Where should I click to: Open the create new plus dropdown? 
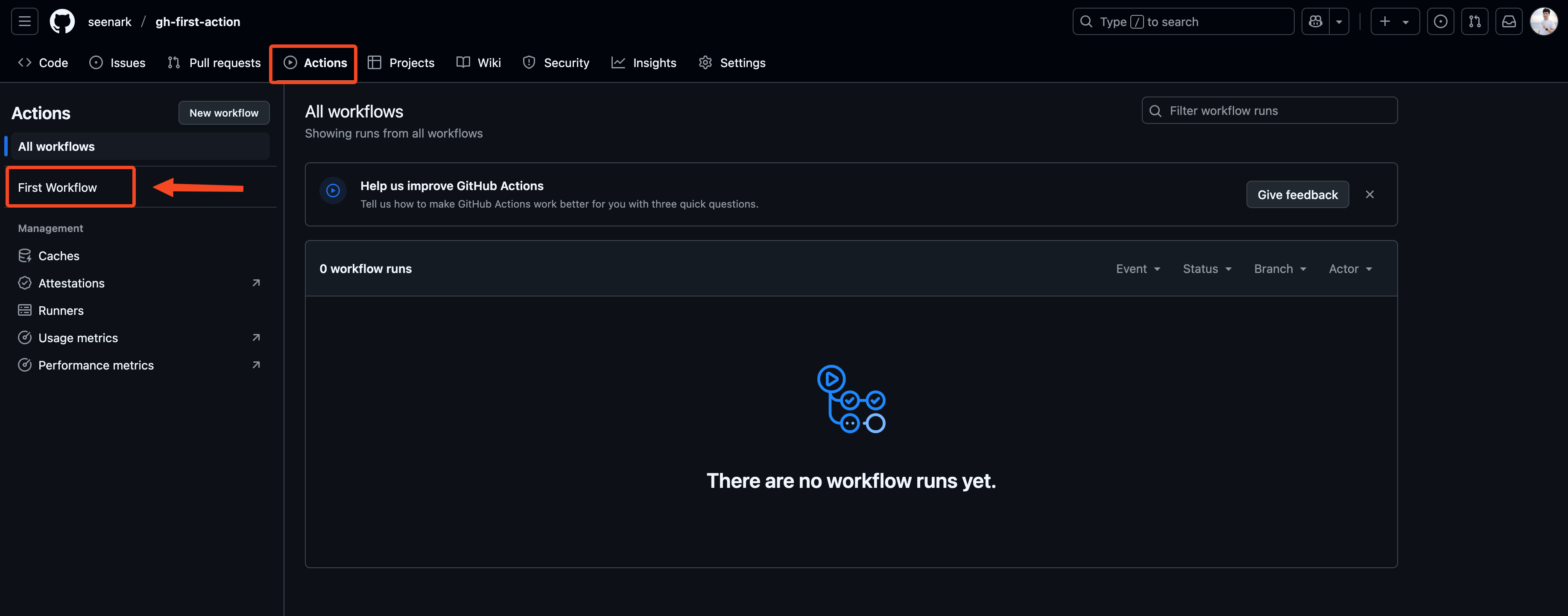[x=1394, y=21]
